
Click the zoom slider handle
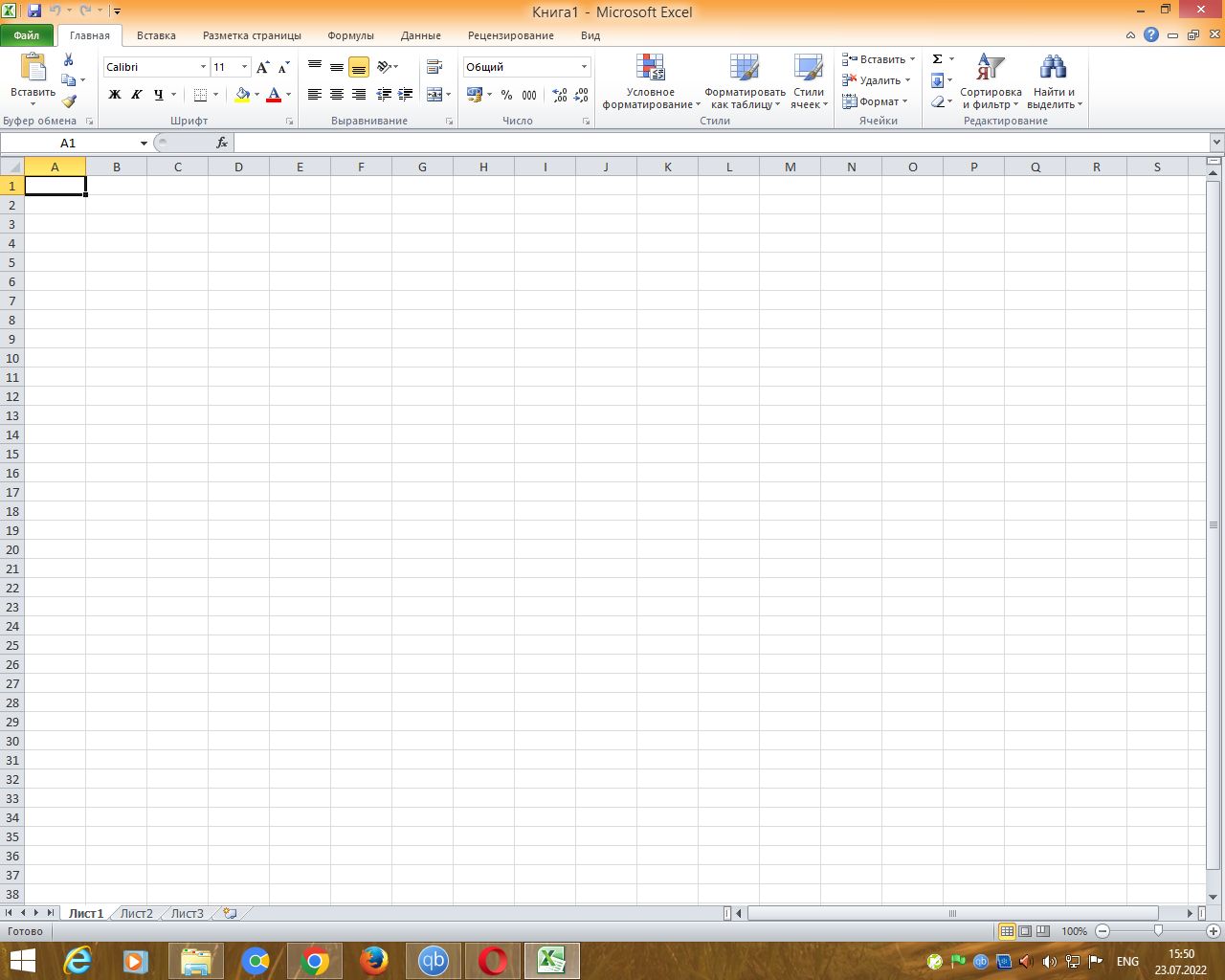click(1158, 930)
